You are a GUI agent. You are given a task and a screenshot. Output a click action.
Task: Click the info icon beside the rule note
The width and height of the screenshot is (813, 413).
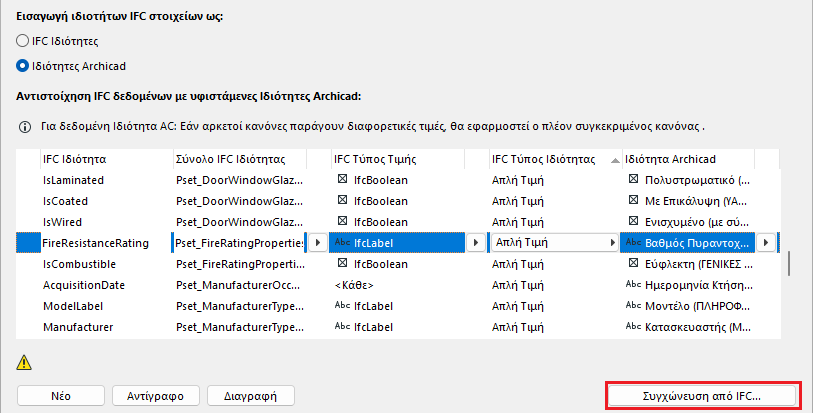pyautogui.click(x=25, y=128)
